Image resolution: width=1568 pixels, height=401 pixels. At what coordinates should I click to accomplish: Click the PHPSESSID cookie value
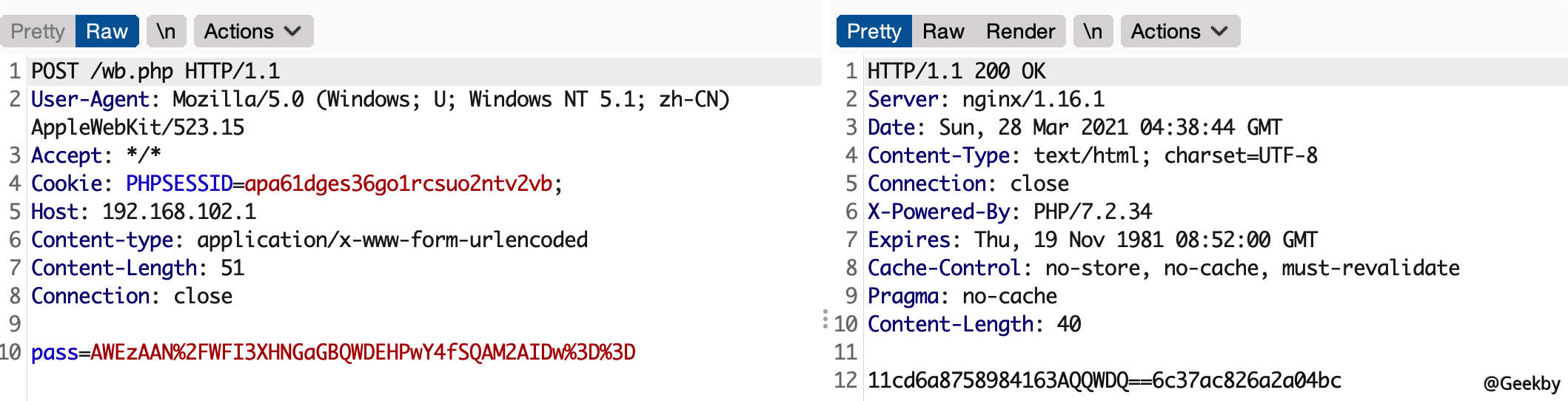click(x=398, y=183)
